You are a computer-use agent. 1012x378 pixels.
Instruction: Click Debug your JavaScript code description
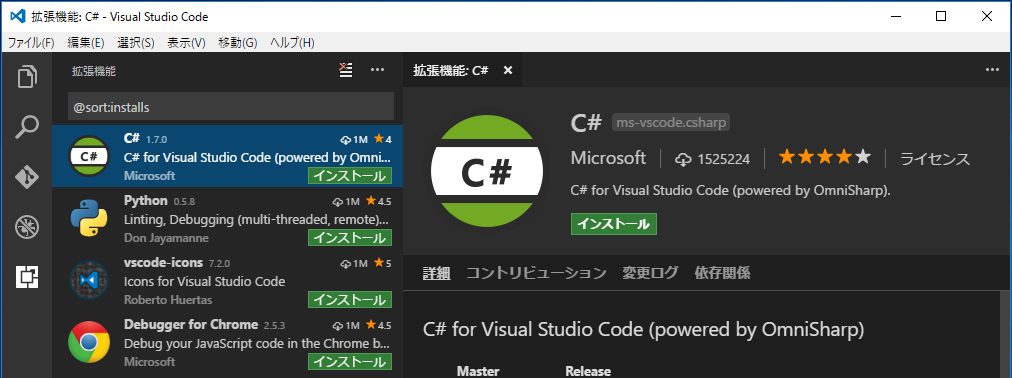click(257, 344)
